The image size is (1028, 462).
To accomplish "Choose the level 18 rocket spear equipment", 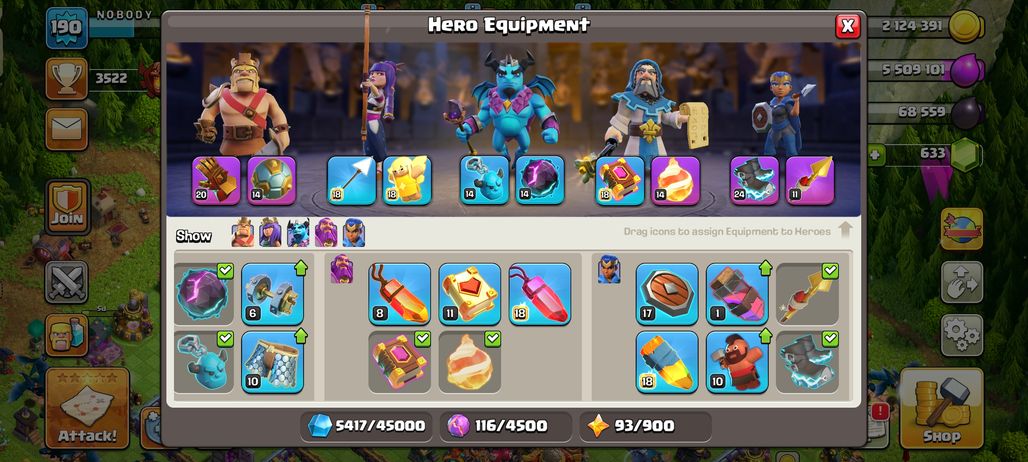I will point(667,362).
